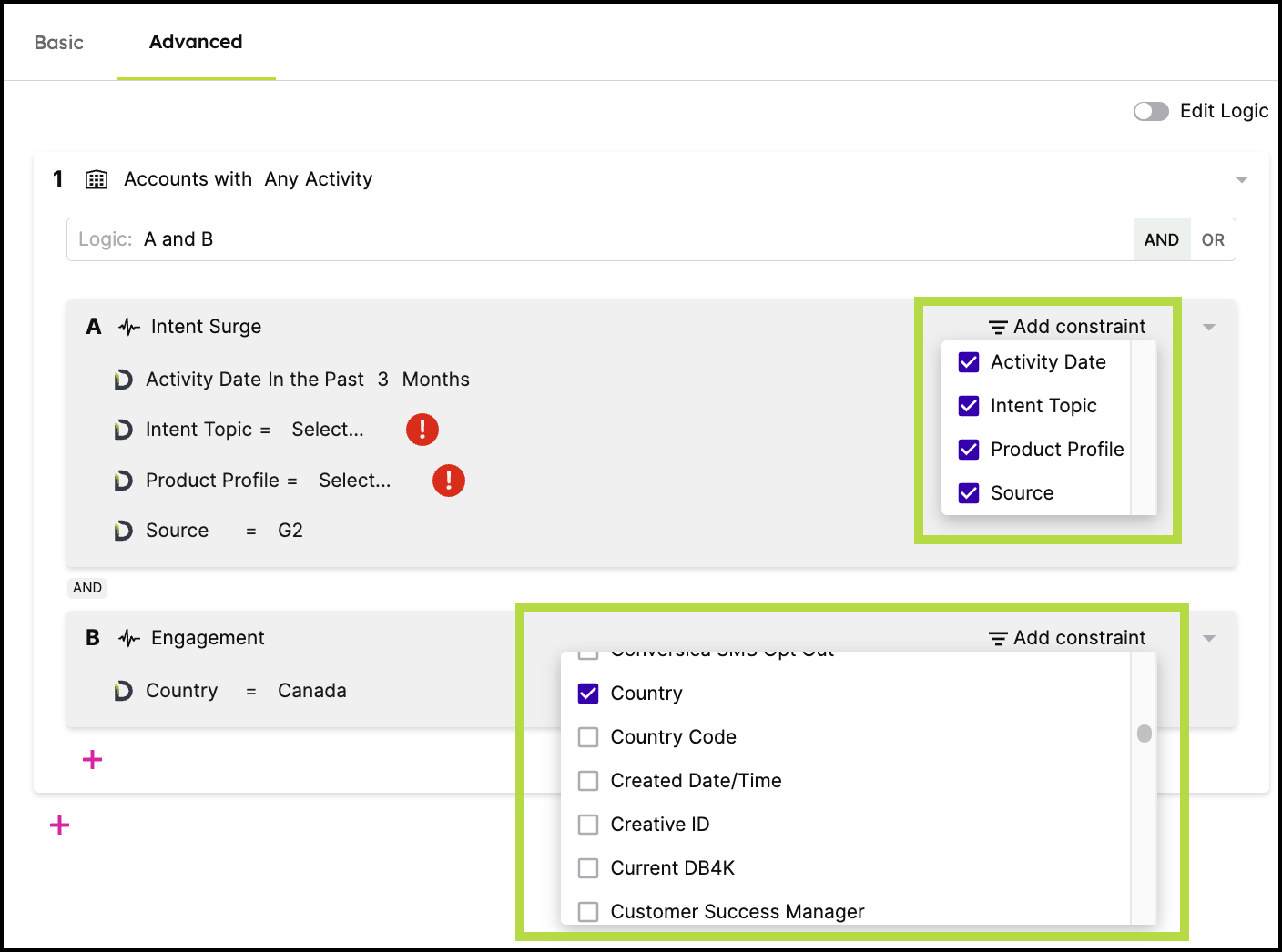Change the Months time unit

(436, 380)
